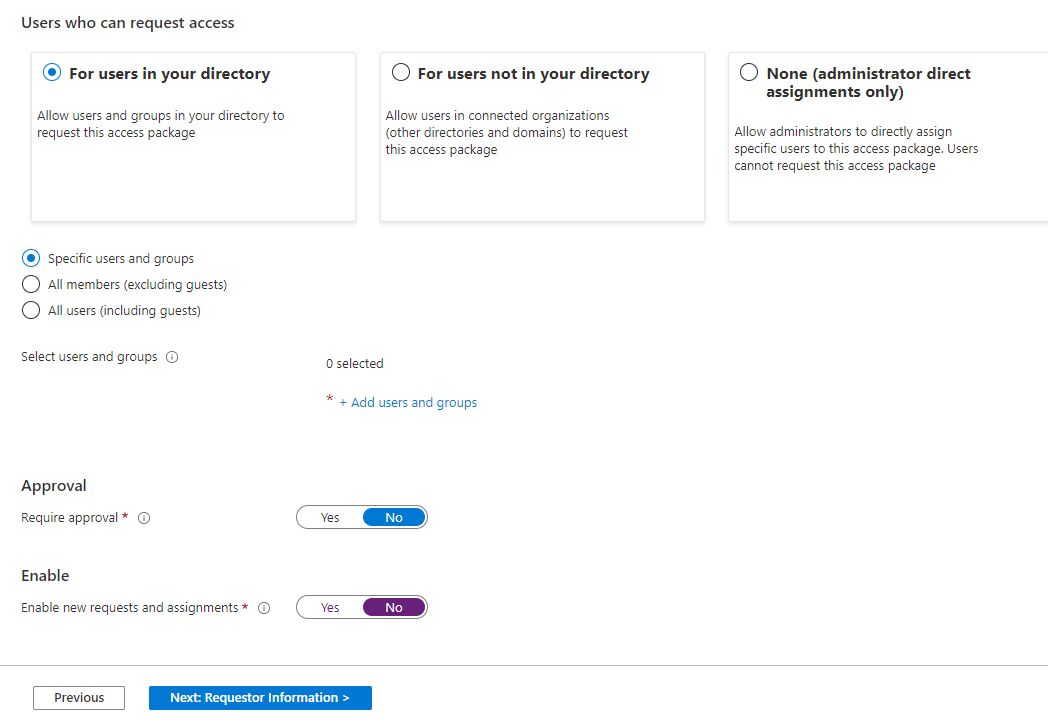Image resolution: width=1048 pixels, height=726 pixels.
Task: Select For users not in your directory
Action: [401, 73]
